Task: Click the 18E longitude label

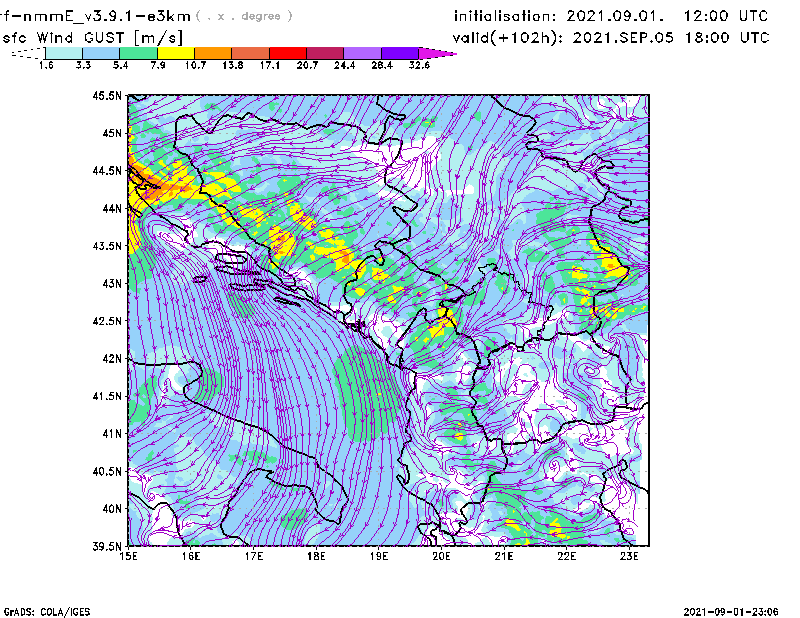Action: pyautogui.click(x=316, y=556)
